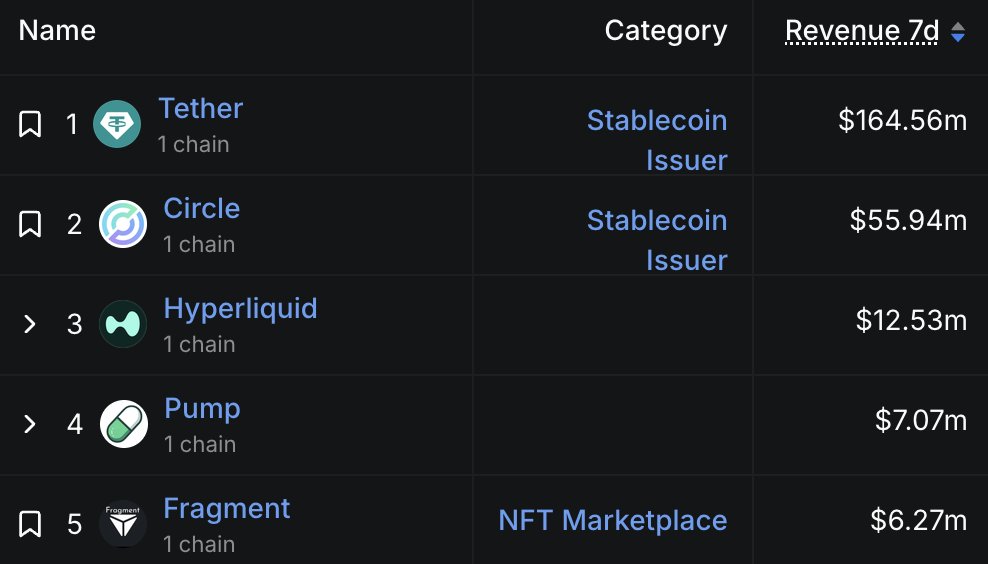This screenshot has height=564, width=988.
Task: Bookmark the Fragment protocol row
Action: pos(30,525)
